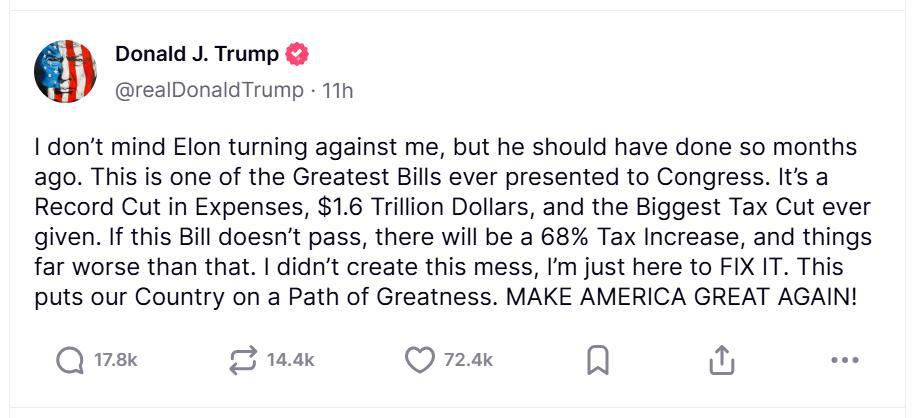Bookmark this post

[x=597, y=361]
